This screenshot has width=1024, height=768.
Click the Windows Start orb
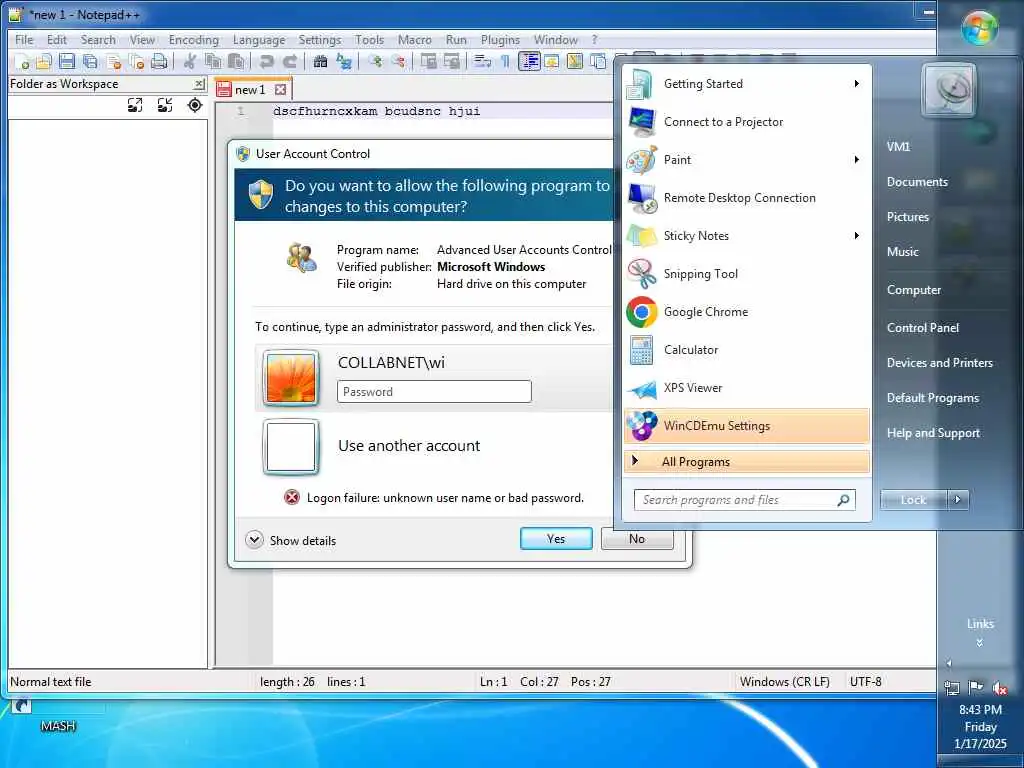point(979,29)
